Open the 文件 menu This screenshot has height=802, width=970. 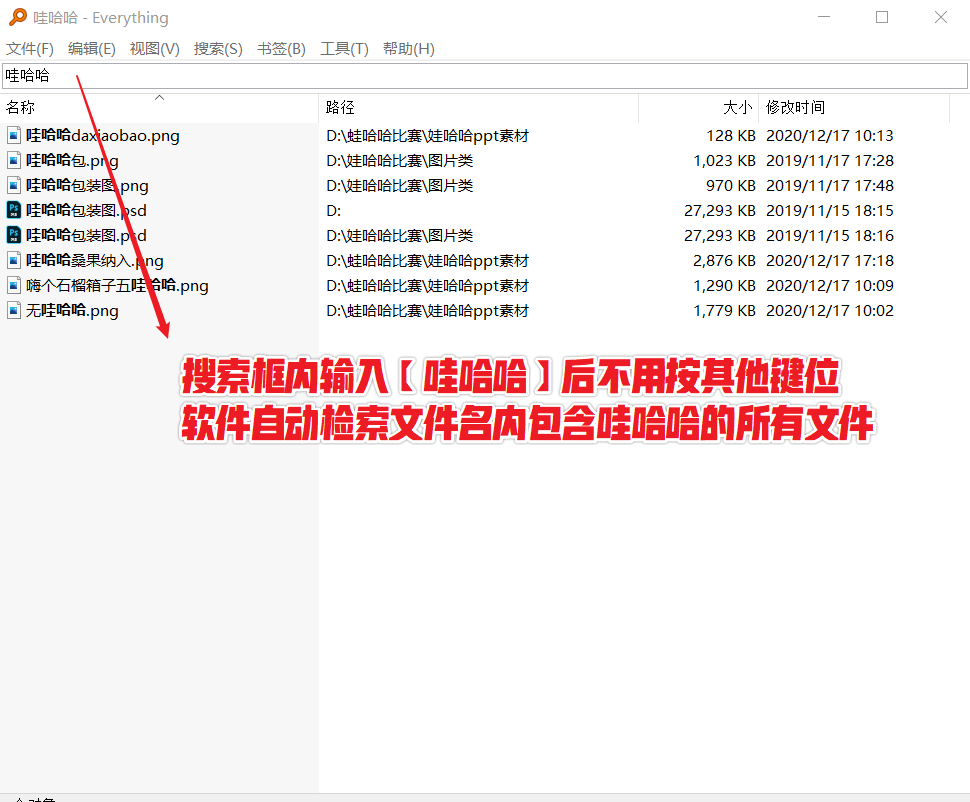tap(29, 48)
